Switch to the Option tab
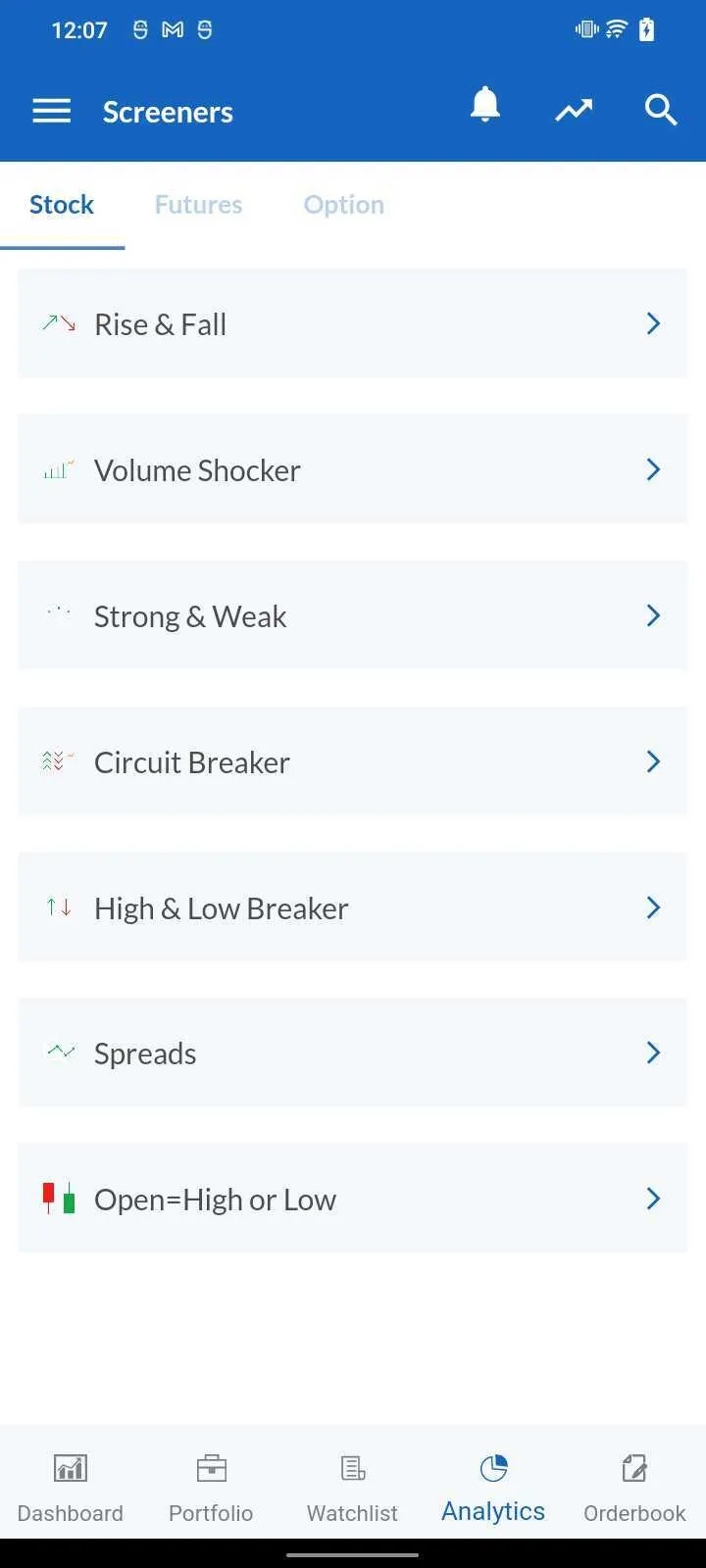Screen dimensions: 706x1568 (x=344, y=205)
